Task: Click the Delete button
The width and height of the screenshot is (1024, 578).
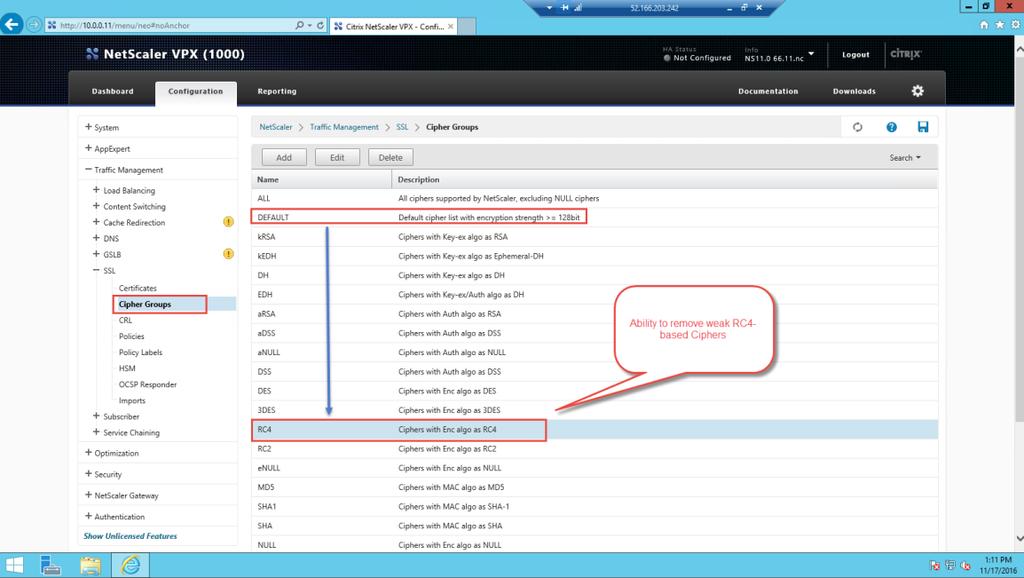Action: (391, 157)
